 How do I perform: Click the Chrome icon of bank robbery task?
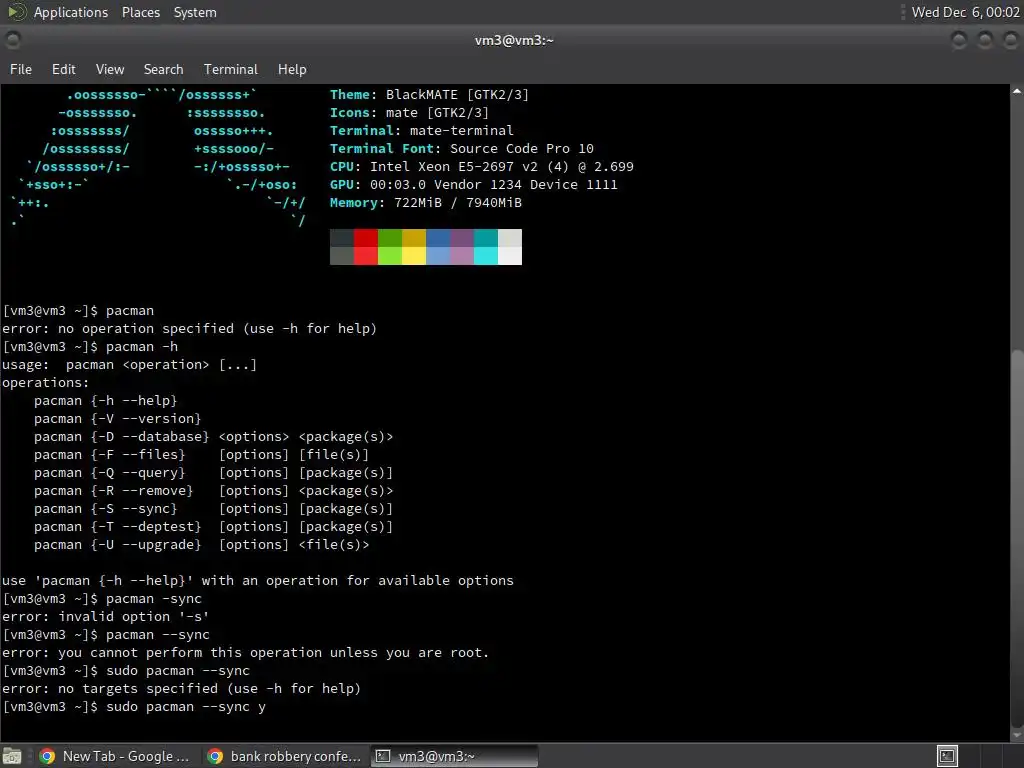(x=215, y=756)
